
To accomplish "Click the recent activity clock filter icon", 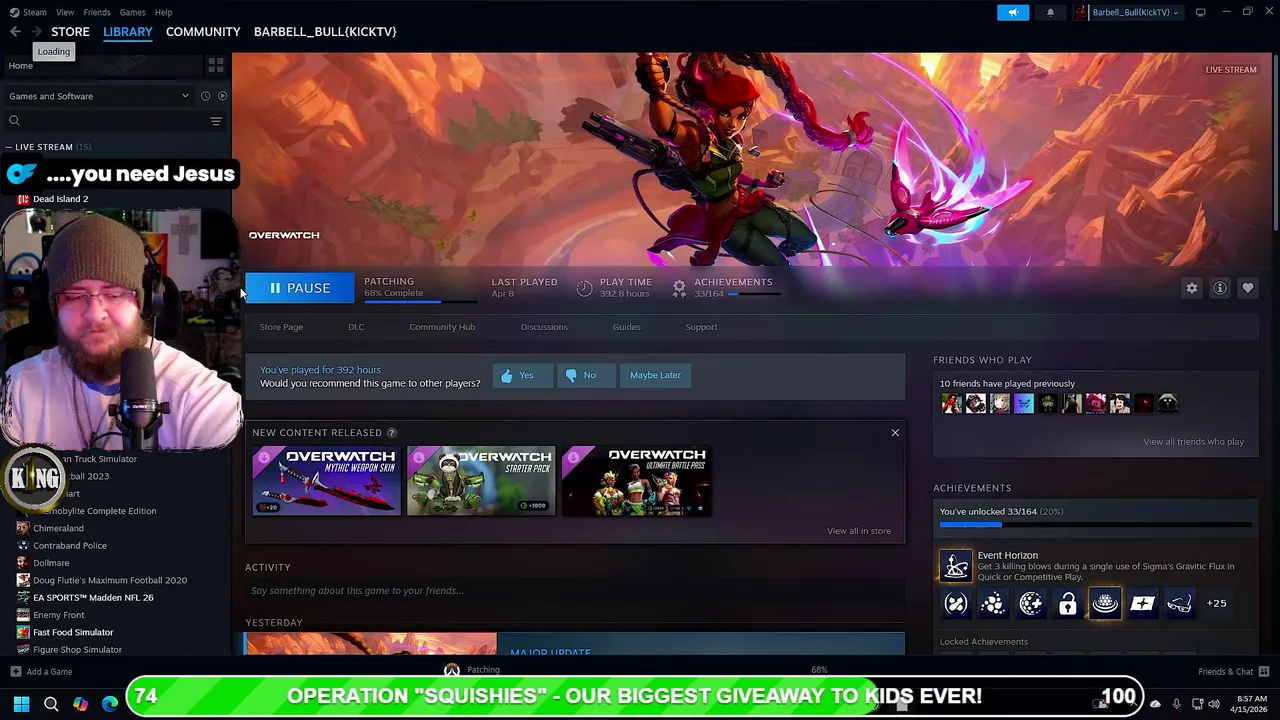I will click(205, 96).
